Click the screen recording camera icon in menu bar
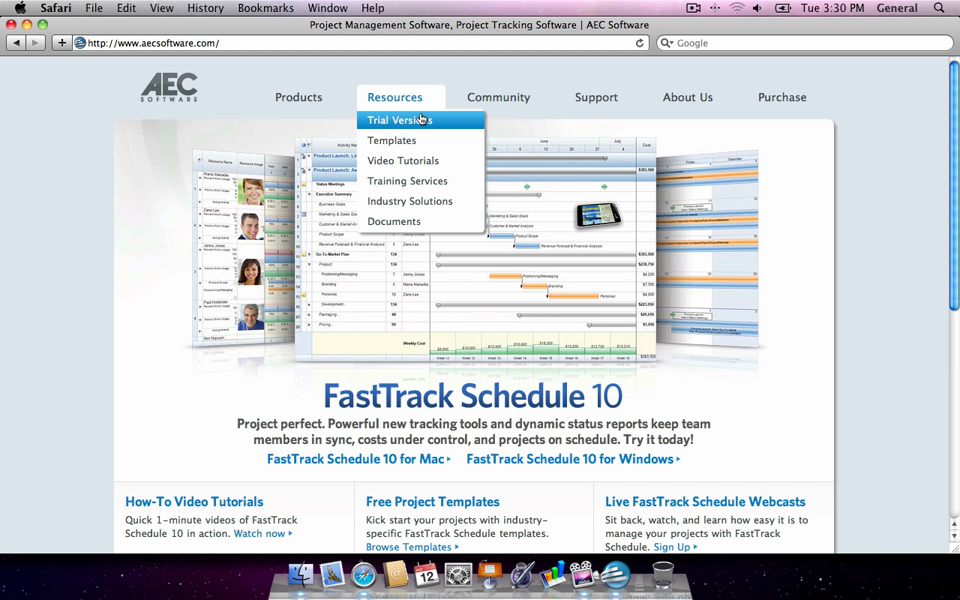Viewport: 960px width, 600px height. coord(693,8)
